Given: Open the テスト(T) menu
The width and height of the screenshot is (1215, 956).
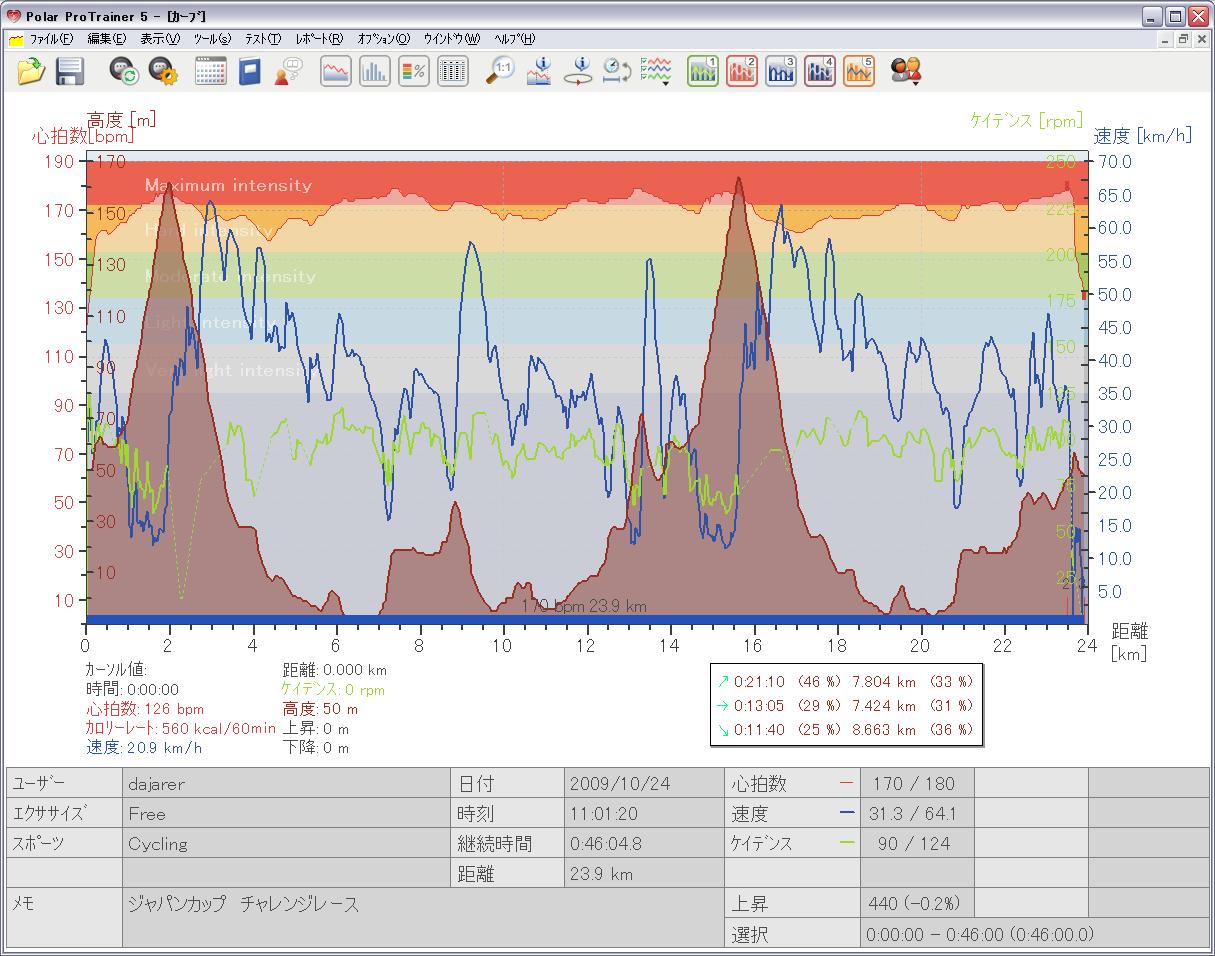Looking at the screenshot, I should tap(263, 39).
